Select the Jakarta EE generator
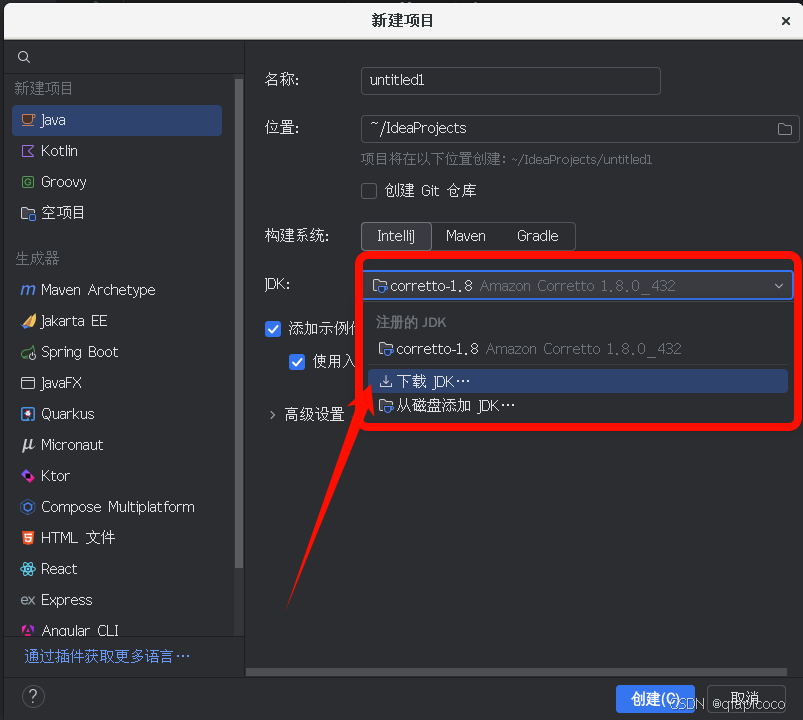The width and height of the screenshot is (803, 720). coord(117,321)
